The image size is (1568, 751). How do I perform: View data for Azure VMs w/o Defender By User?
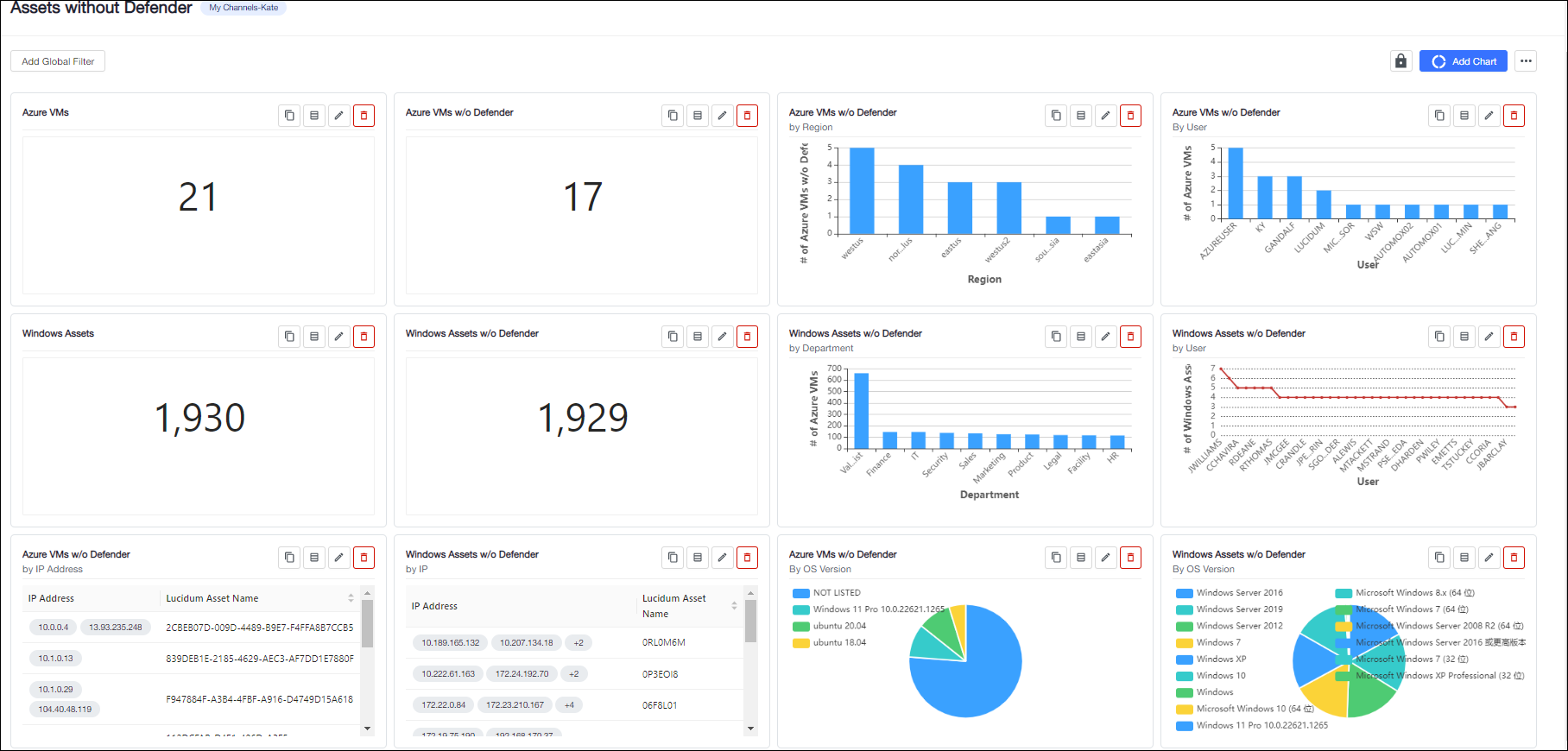coord(1464,116)
